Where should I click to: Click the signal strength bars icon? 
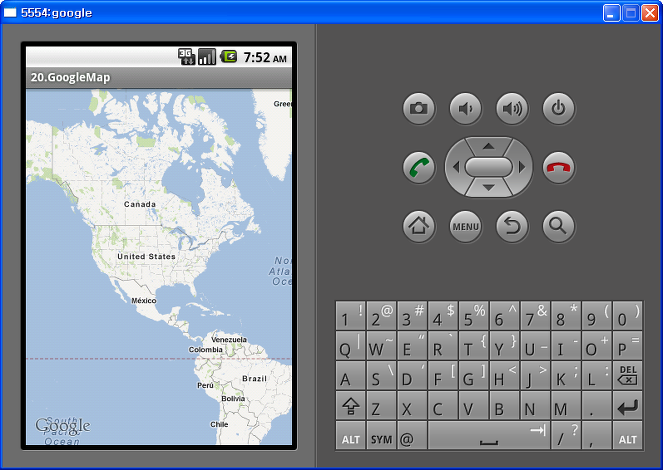(x=207, y=57)
